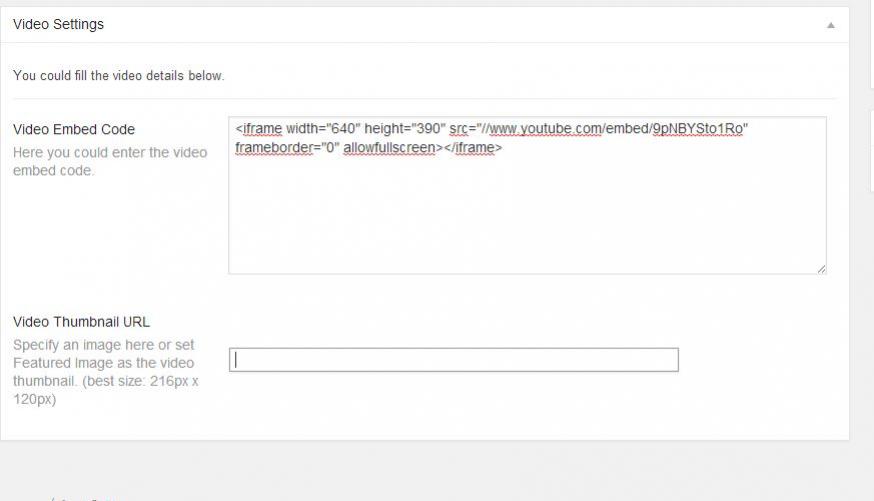Click the Video Thumbnail URL label
Screen dimensions: 874x501
click(x=81, y=322)
